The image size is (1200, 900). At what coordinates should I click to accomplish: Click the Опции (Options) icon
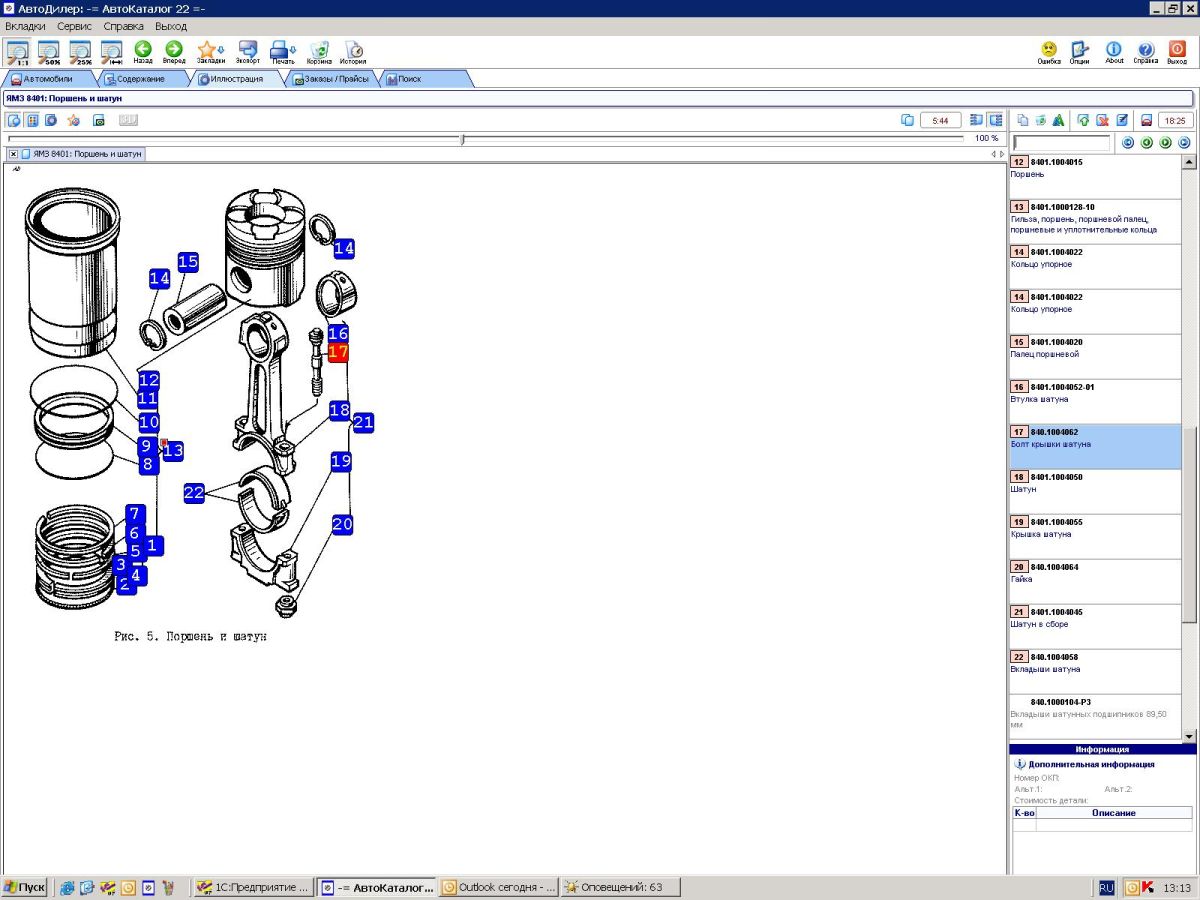pyautogui.click(x=1079, y=50)
